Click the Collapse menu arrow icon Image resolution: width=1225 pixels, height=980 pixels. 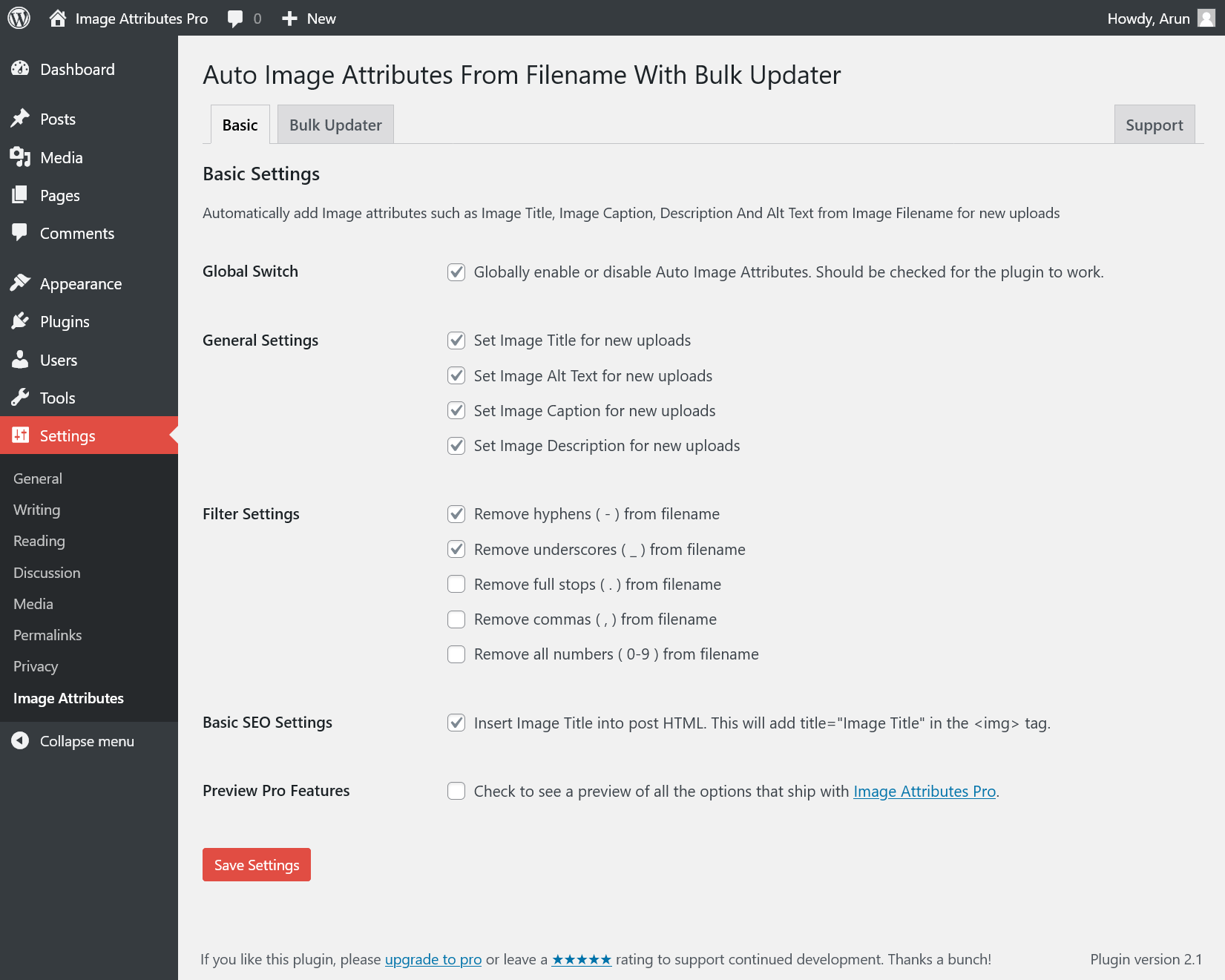(x=20, y=740)
